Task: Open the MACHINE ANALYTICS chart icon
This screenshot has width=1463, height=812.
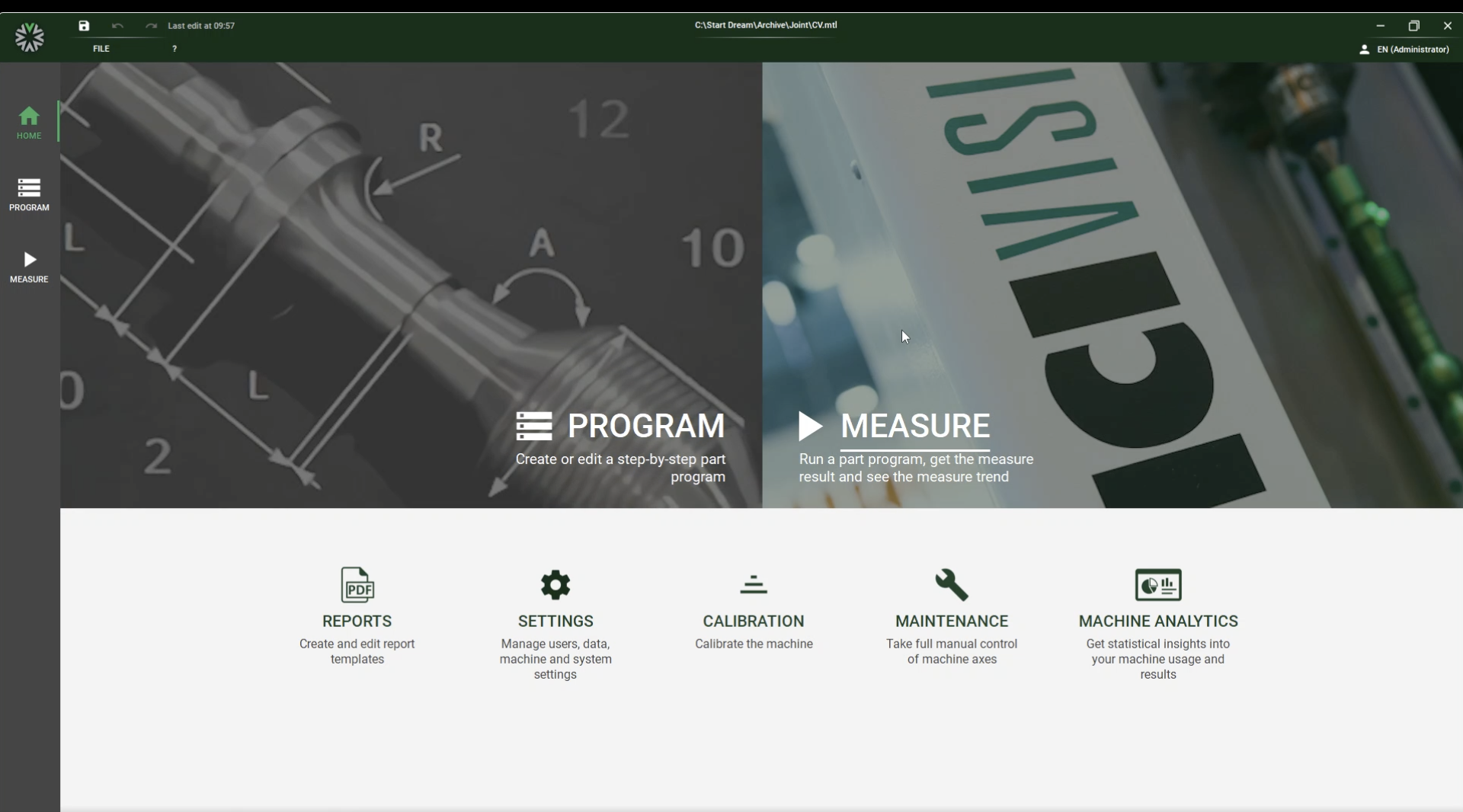Action: pyautogui.click(x=1158, y=585)
